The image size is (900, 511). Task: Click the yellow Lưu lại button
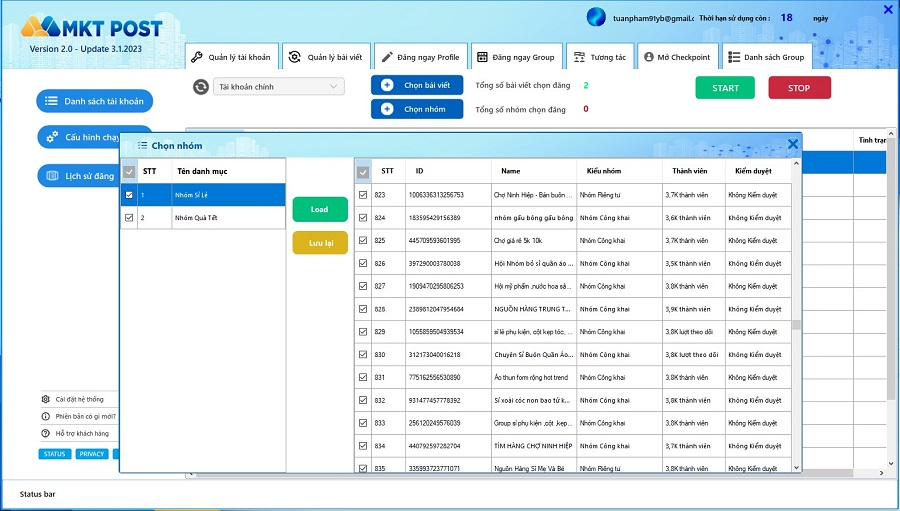[320, 243]
